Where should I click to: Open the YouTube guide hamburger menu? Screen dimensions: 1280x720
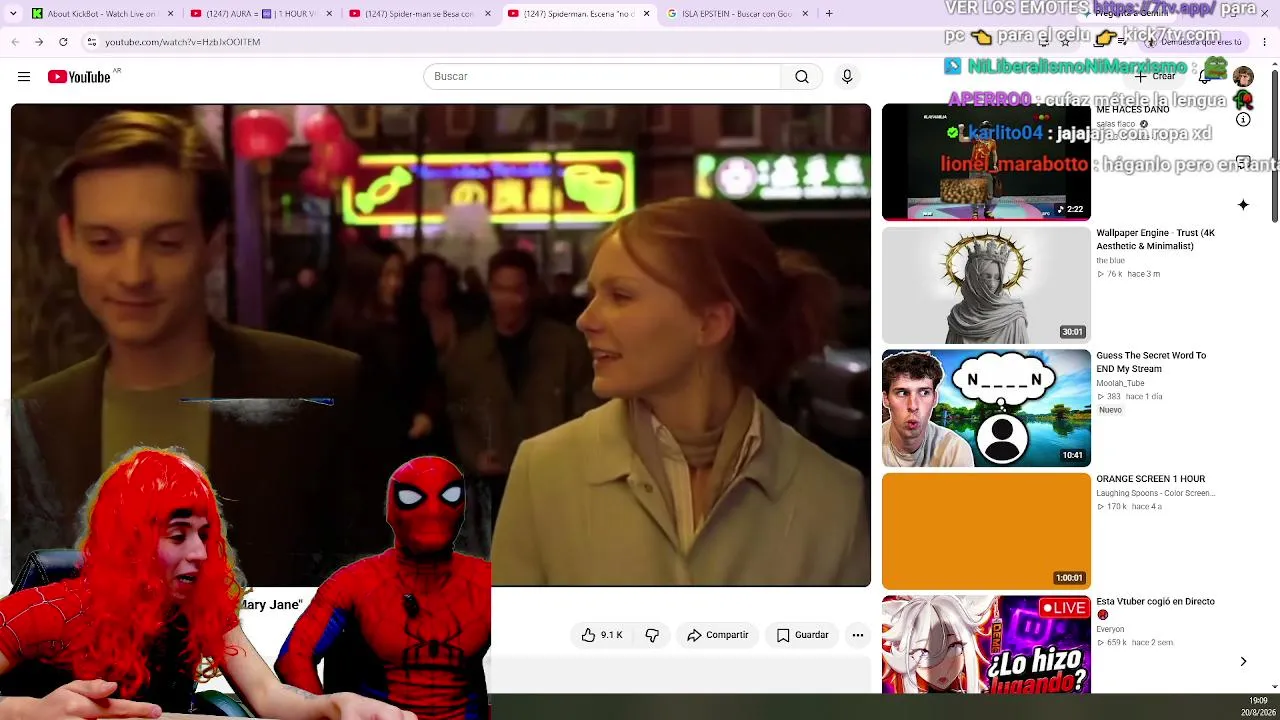coord(24,77)
